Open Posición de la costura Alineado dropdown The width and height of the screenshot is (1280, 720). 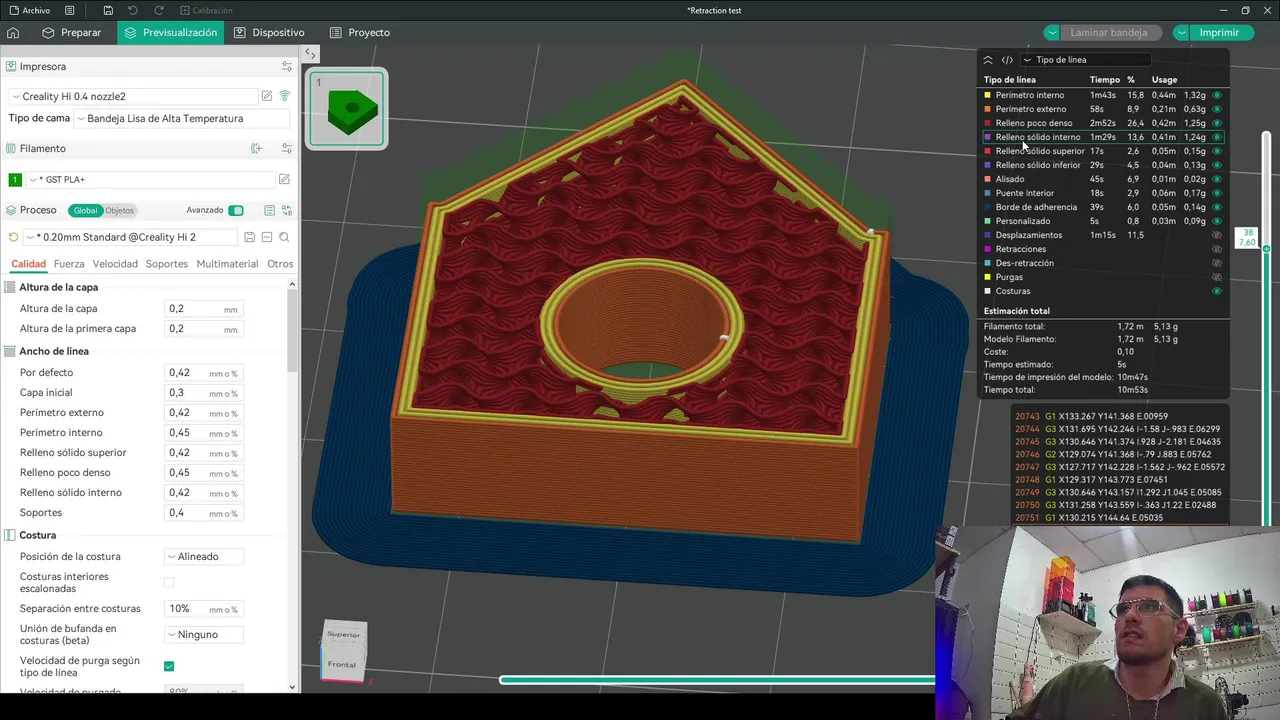coord(205,556)
